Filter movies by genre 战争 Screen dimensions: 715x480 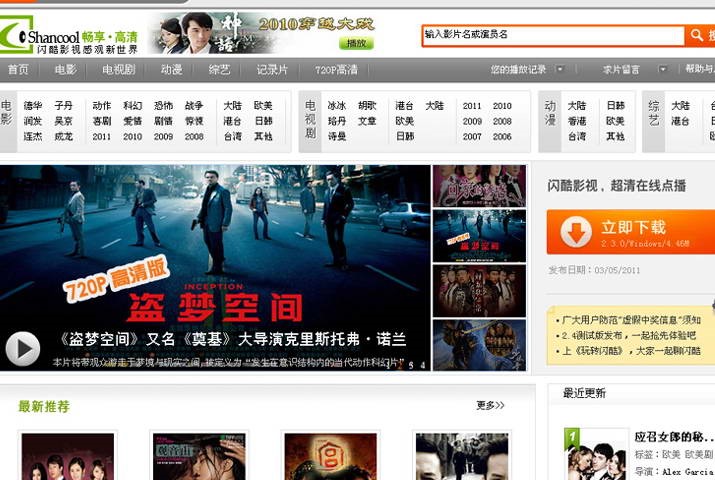tap(194, 106)
